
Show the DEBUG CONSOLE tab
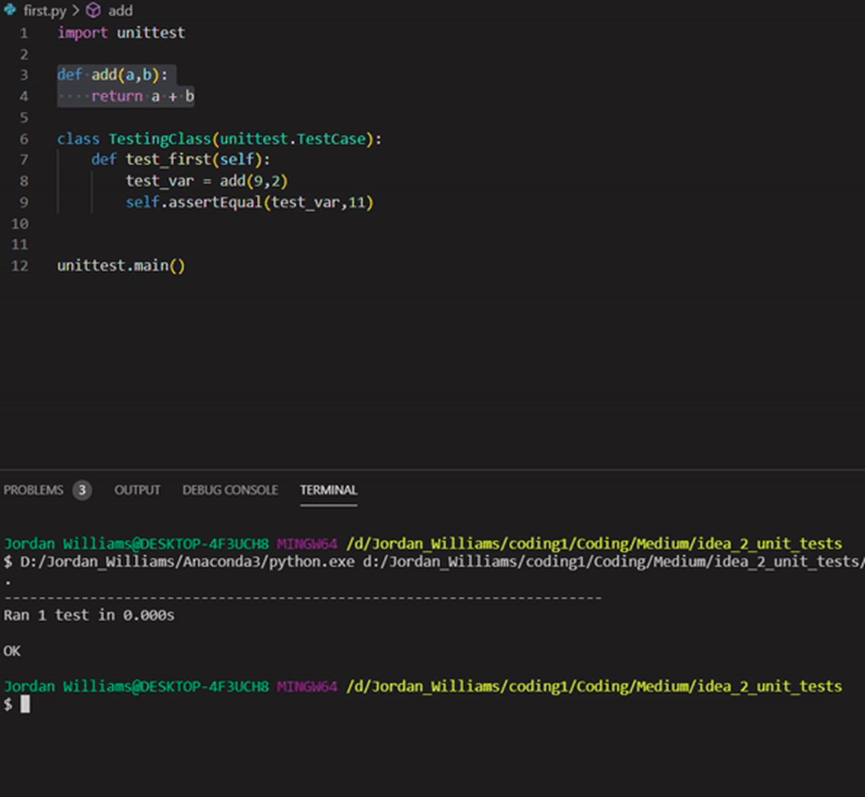pos(230,490)
